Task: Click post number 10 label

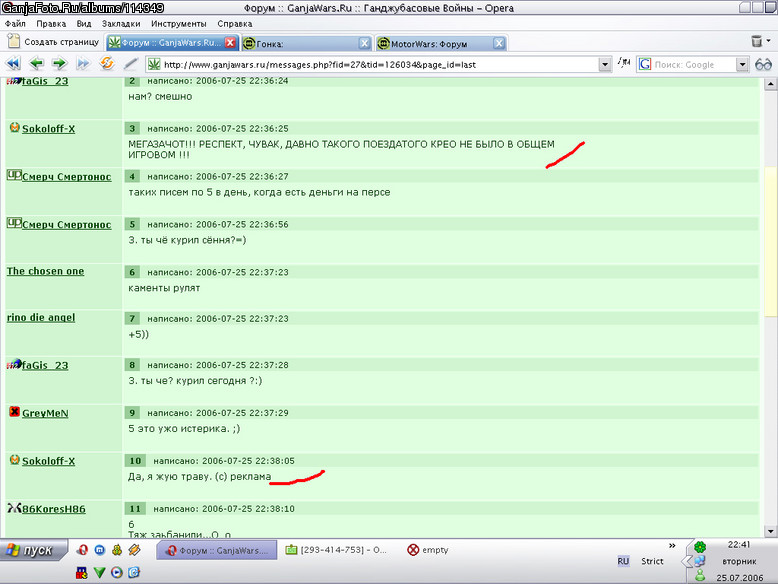Action: [135, 460]
